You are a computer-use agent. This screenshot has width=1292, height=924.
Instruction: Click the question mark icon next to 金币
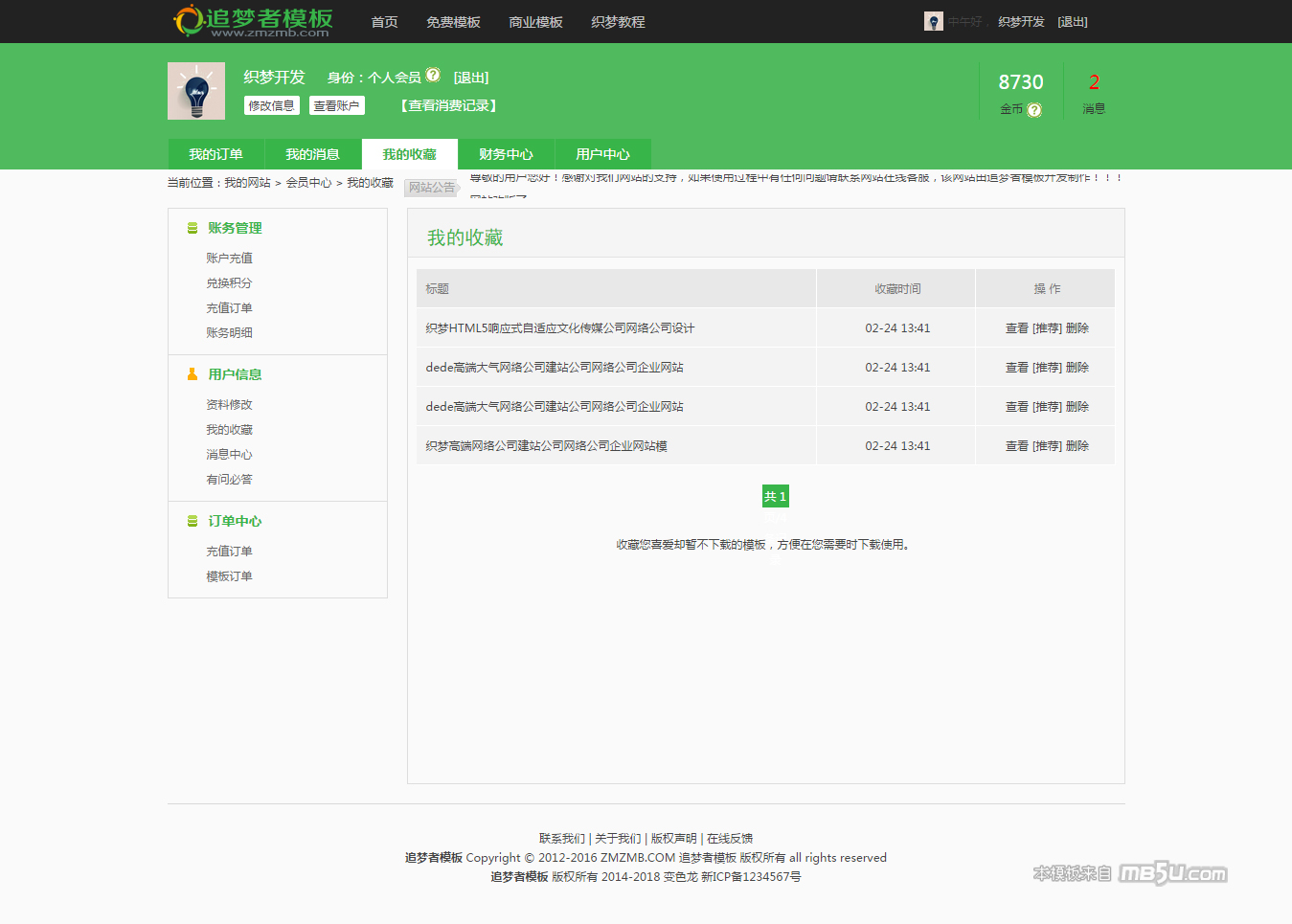coord(1034,110)
